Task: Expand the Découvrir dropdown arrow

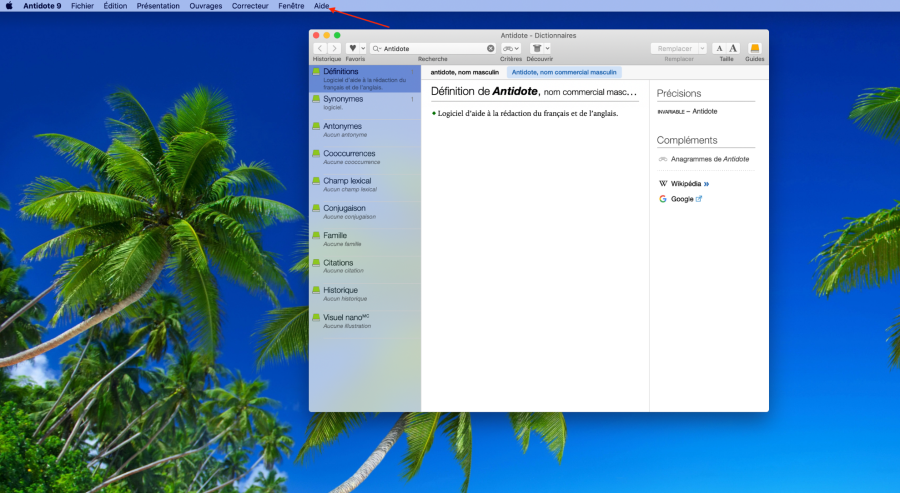Action: [x=548, y=48]
